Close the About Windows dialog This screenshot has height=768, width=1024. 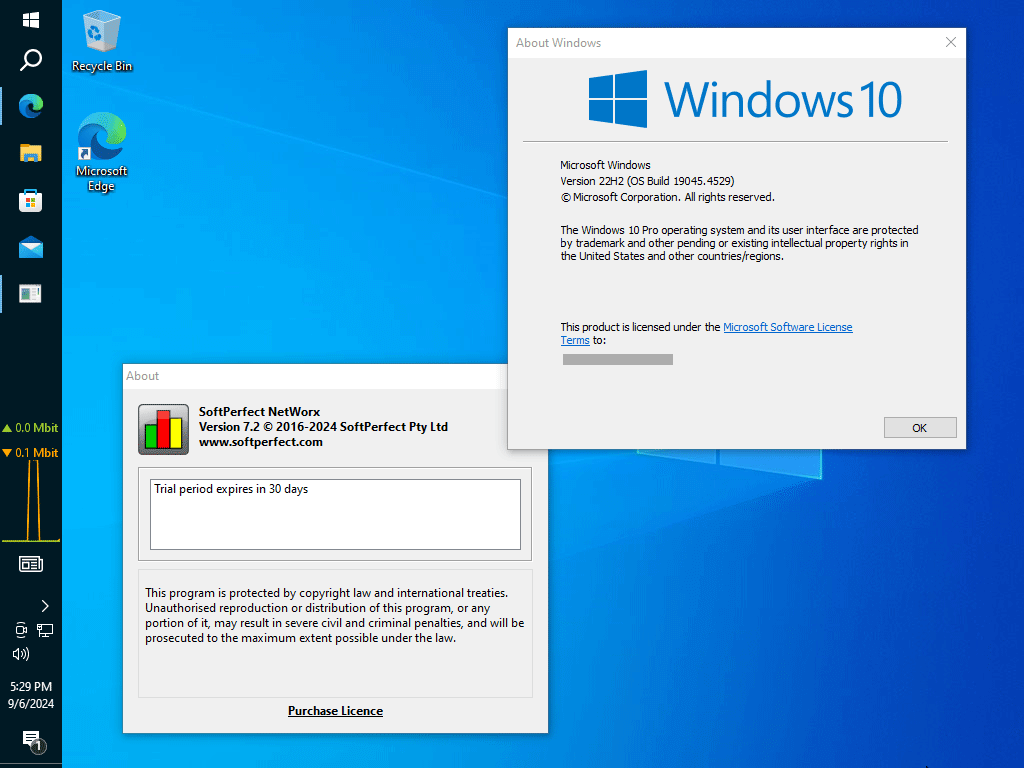coord(950,42)
